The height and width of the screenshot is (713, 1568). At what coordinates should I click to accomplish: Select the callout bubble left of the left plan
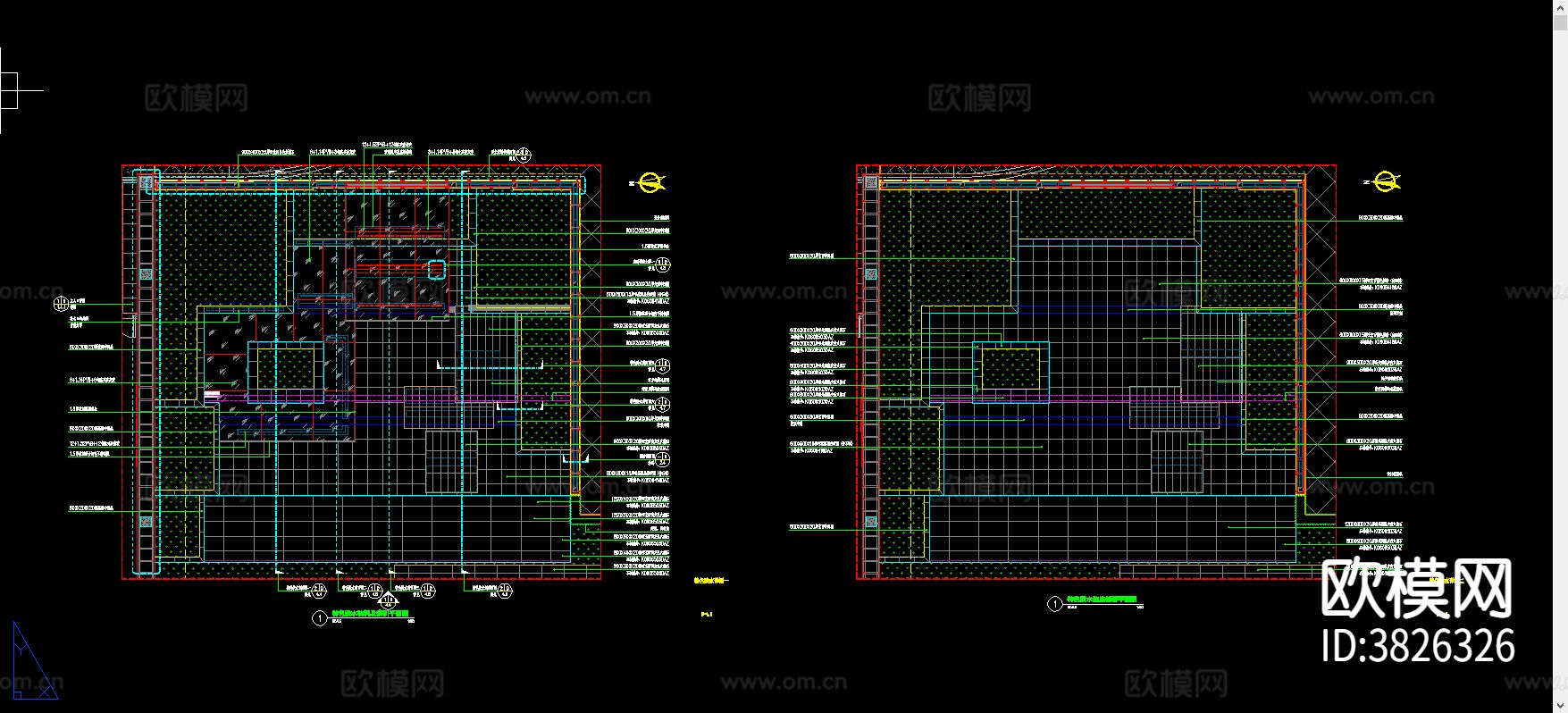(x=60, y=302)
